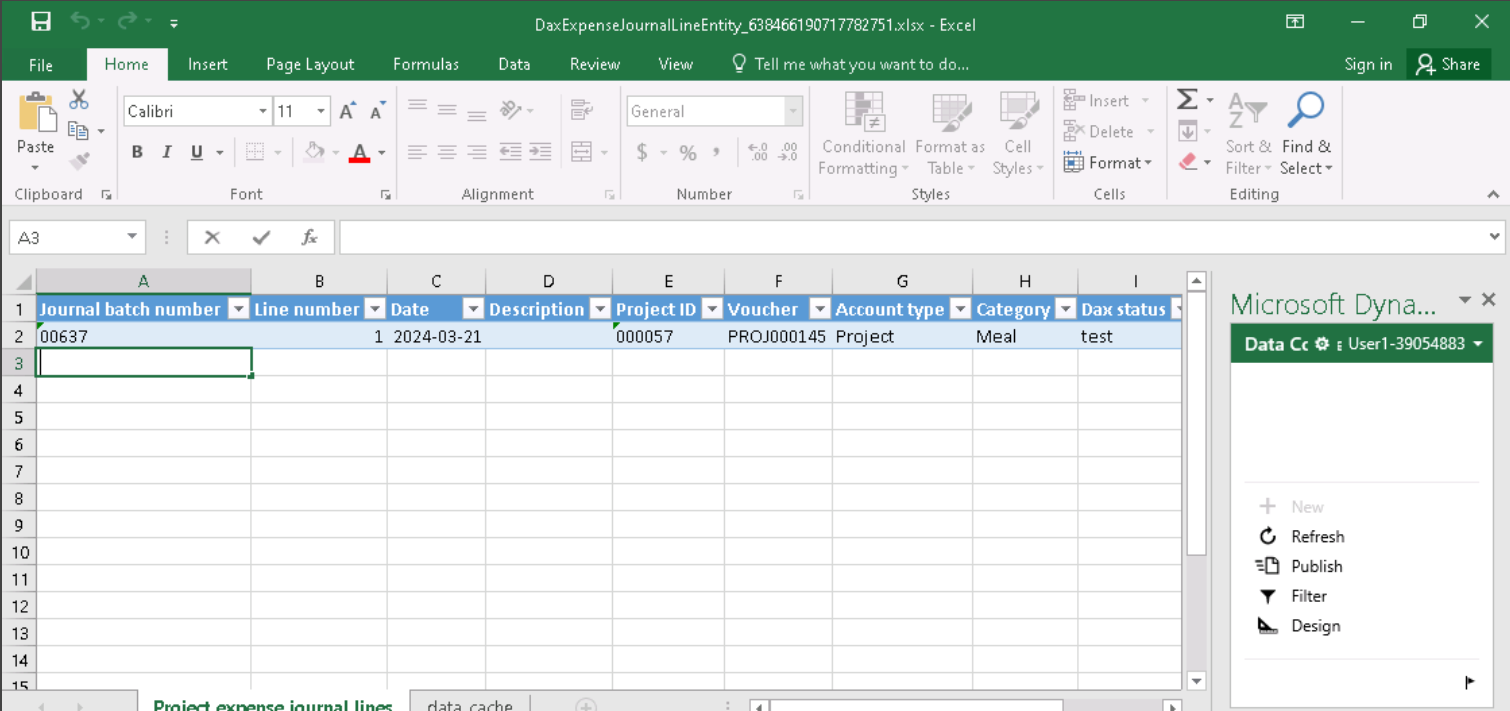Click the Paste clipboard icon
Image resolution: width=1510 pixels, height=711 pixels.
pos(37,113)
